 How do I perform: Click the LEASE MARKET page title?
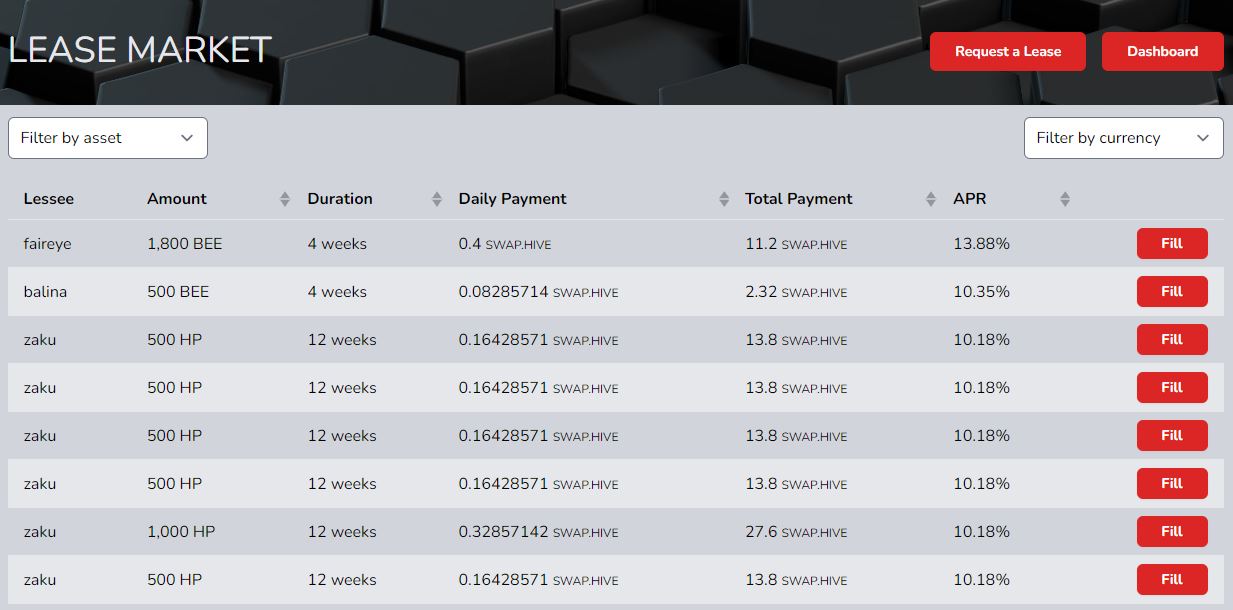click(139, 50)
